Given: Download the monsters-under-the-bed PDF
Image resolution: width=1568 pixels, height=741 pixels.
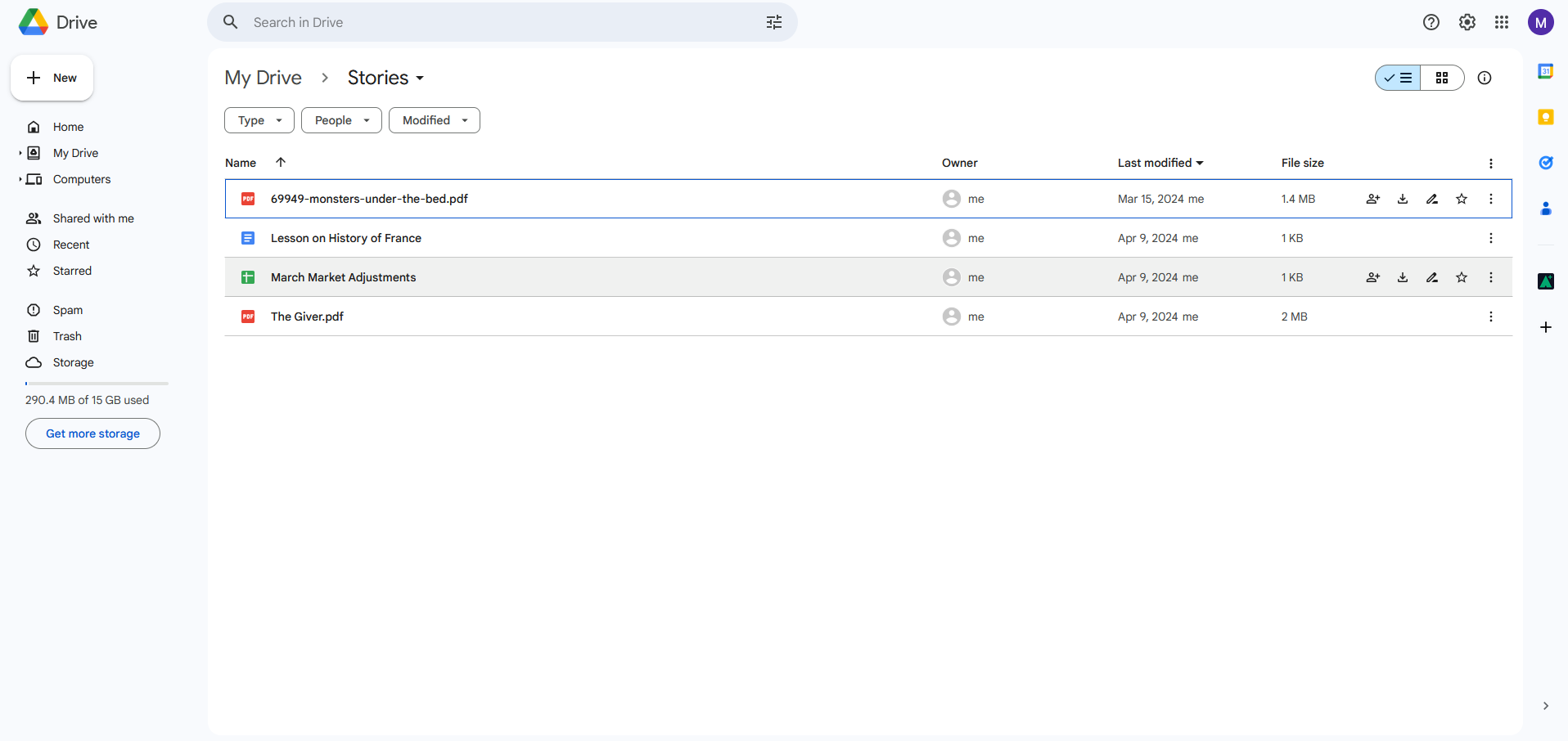Looking at the screenshot, I should click(1403, 199).
